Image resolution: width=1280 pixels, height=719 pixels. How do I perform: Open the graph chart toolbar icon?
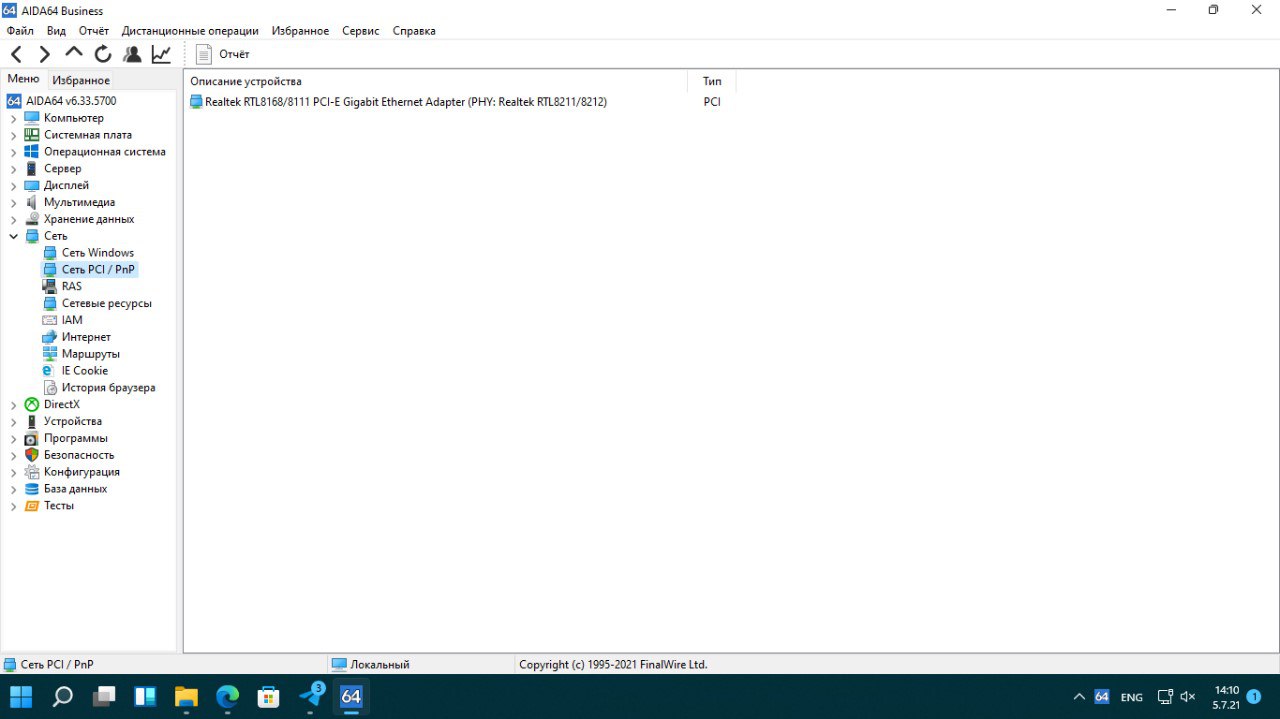161,54
